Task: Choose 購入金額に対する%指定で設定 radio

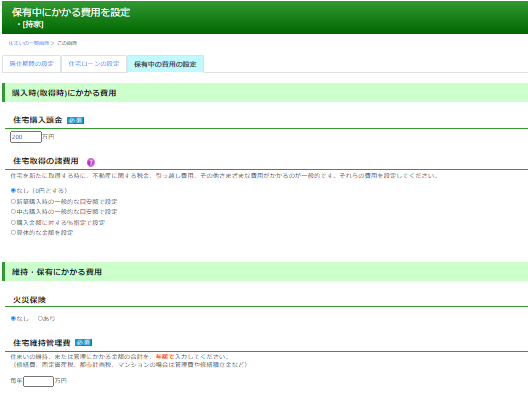Action: click(x=13, y=223)
